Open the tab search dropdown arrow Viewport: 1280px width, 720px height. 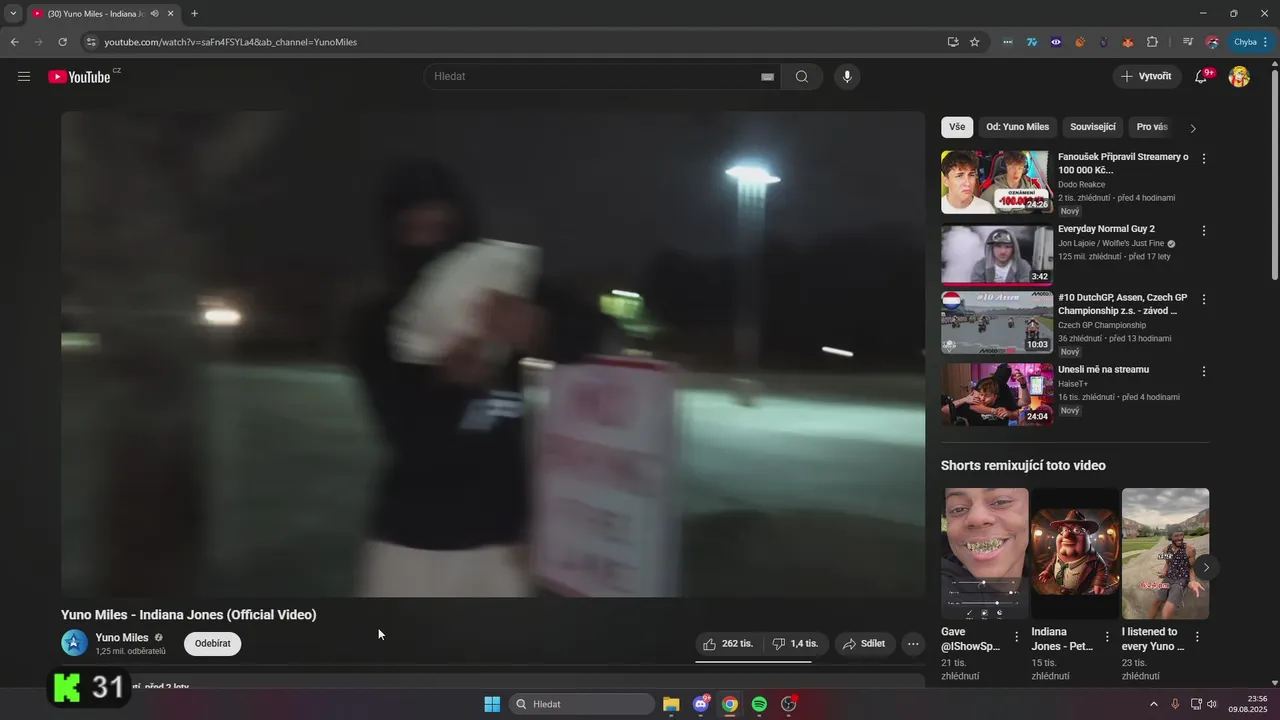click(x=13, y=14)
